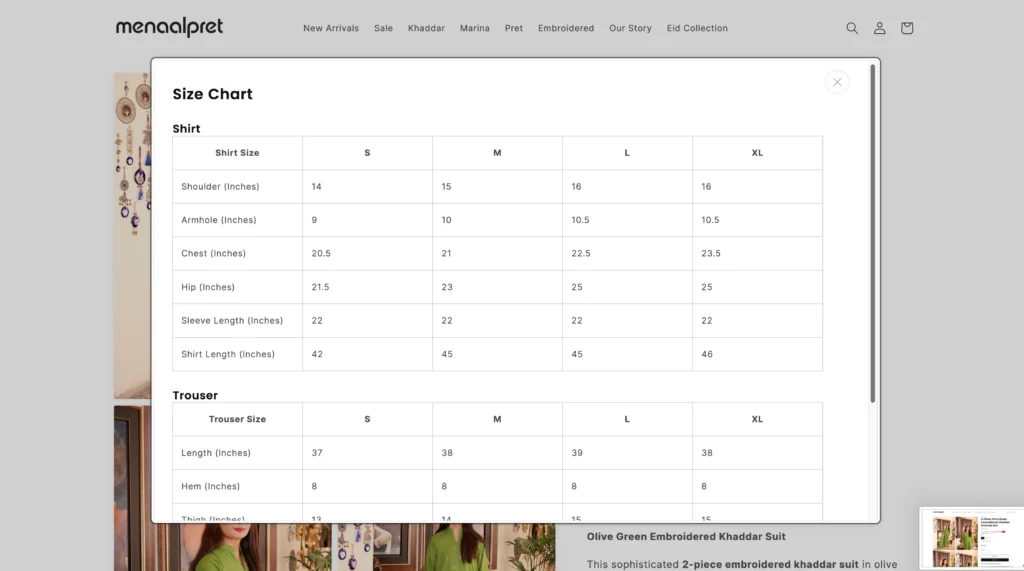Select the Hip (Inches) row label
The width and height of the screenshot is (1024, 571).
208,287
